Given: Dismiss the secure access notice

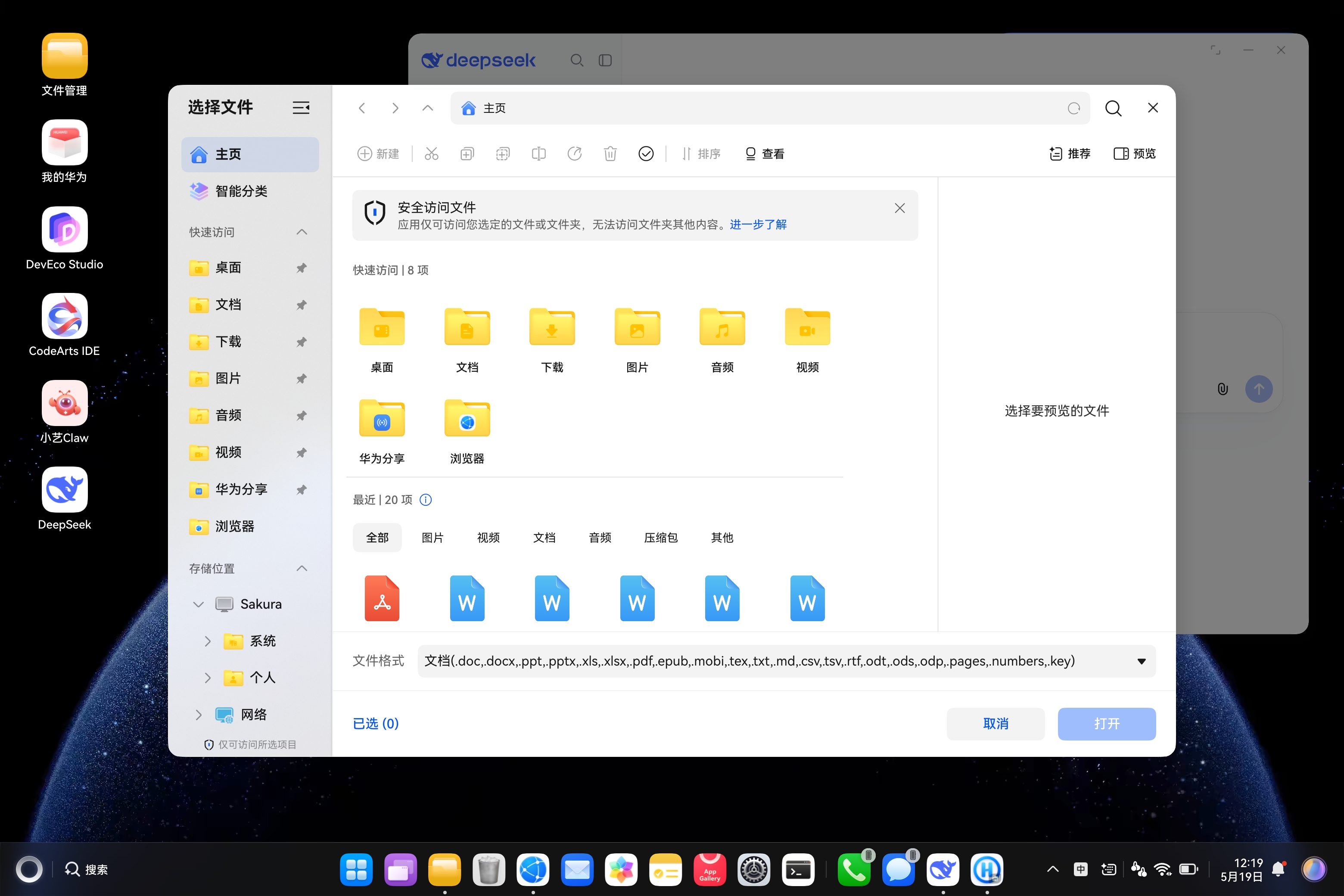Looking at the screenshot, I should pyautogui.click(x=899, y=208).
